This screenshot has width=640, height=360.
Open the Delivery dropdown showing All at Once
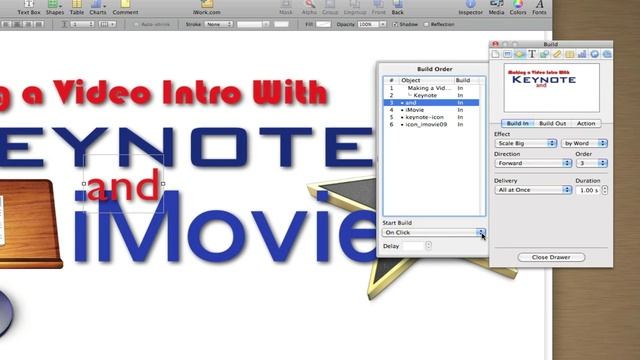pos(533,190)
